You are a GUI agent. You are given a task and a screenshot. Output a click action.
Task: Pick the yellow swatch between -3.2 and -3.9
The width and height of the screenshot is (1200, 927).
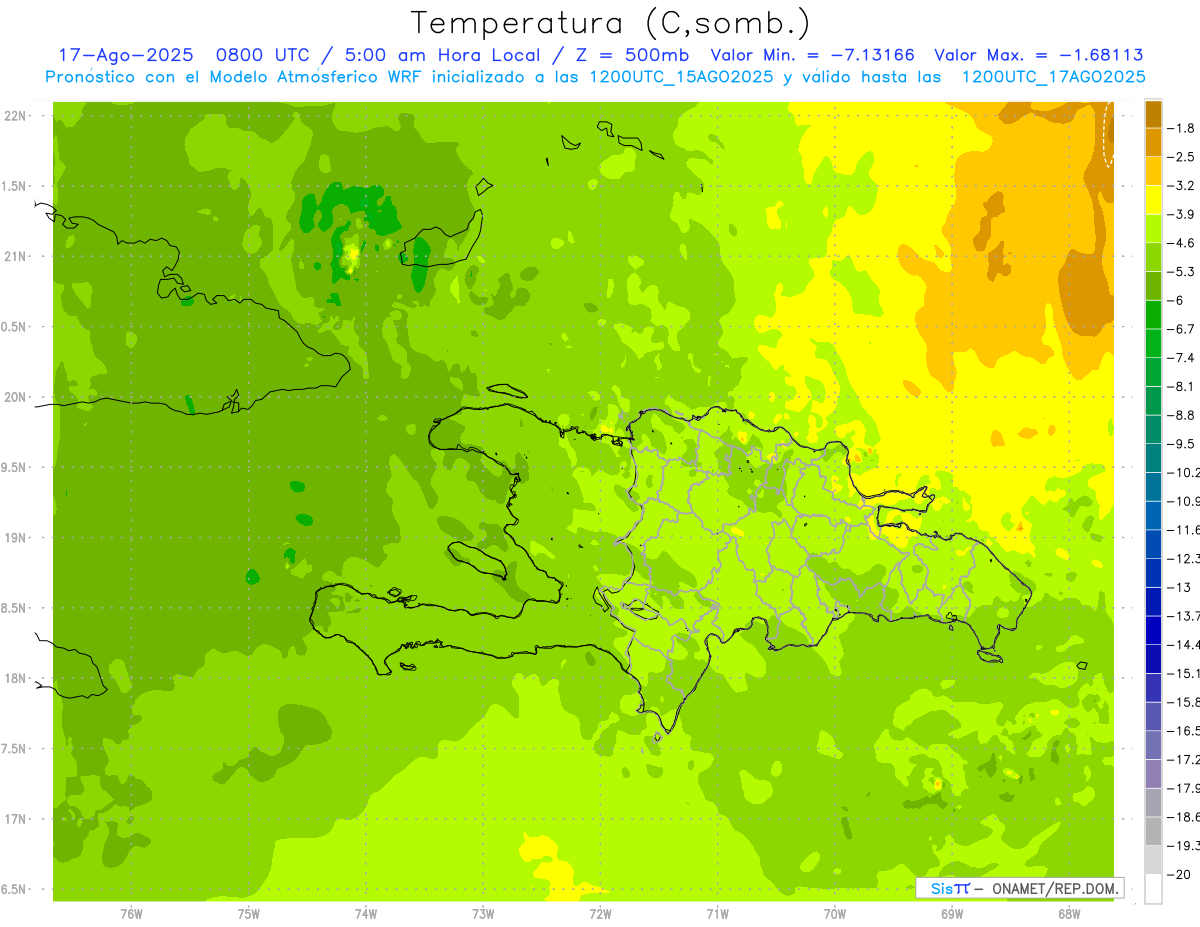click(1153, 200)
